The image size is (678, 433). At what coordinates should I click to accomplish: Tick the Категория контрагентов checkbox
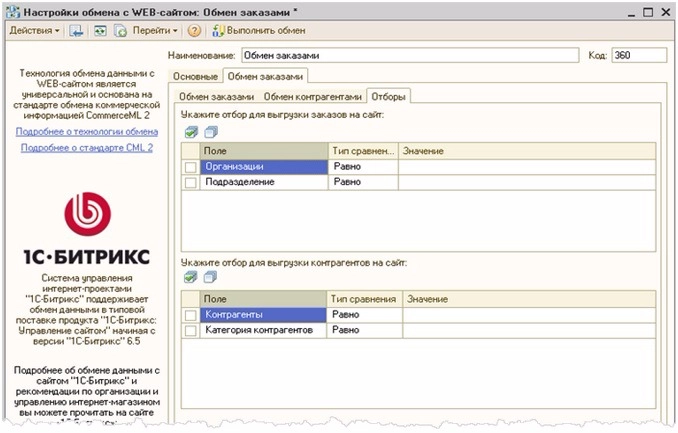pyautogui.click(x=191, y=330)
